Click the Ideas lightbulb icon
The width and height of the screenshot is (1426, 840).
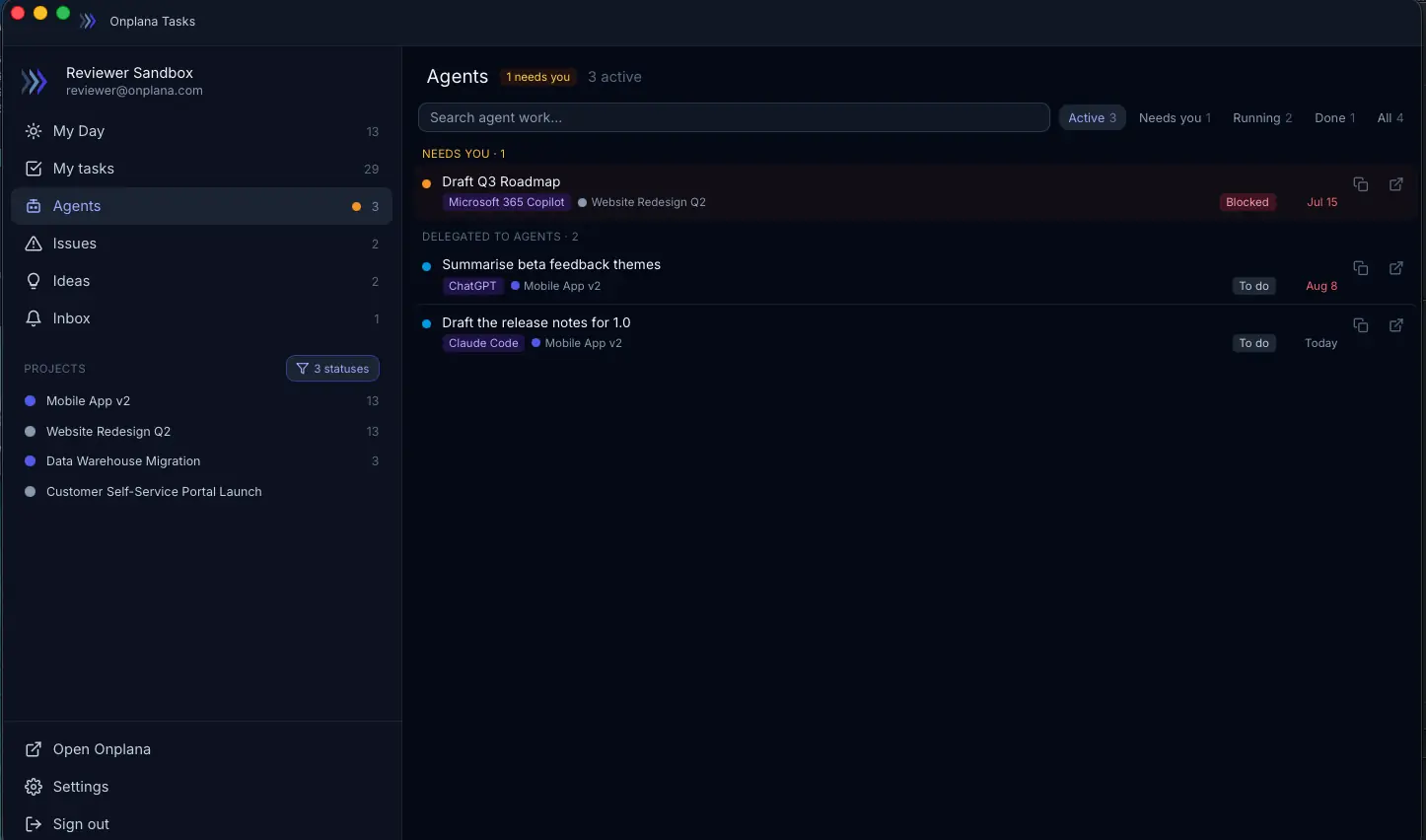point(34,281)
